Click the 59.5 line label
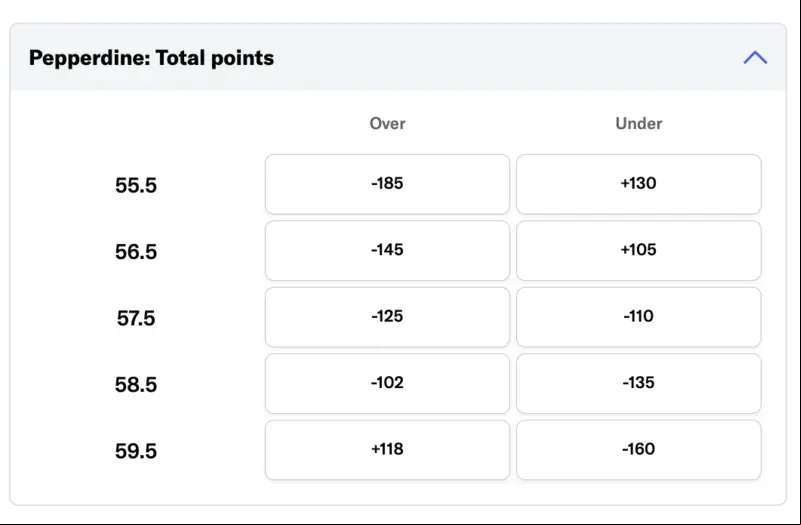The height and width of the screenshot is (525, 801). (136, 450)
